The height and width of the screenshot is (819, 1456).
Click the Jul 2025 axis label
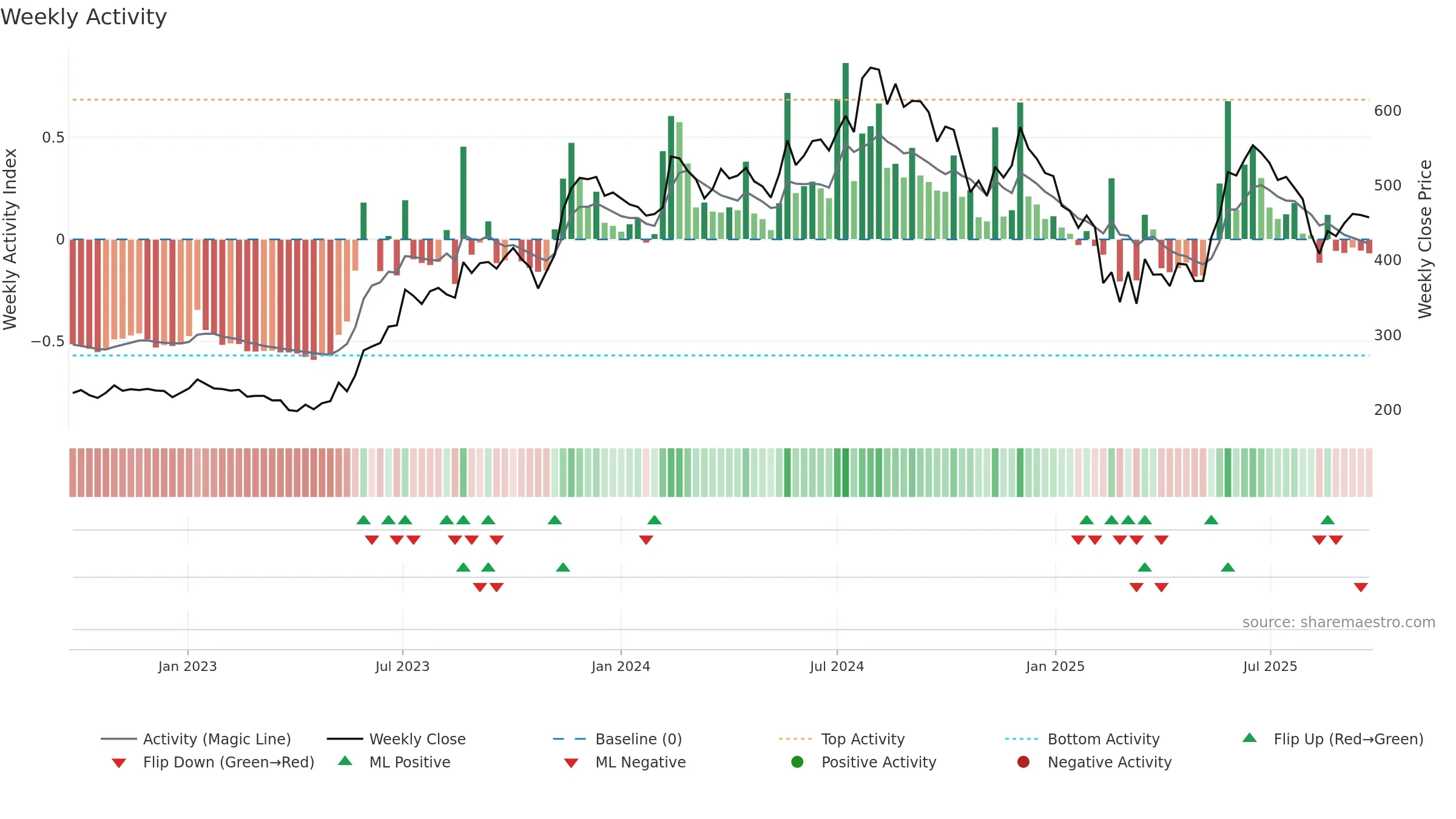pyautogui.click(x=1270, y=667)
